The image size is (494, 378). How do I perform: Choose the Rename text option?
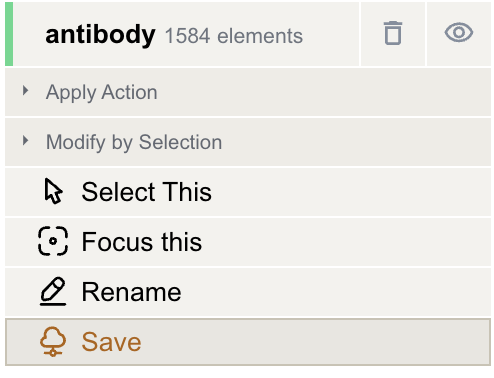point(131,292)
